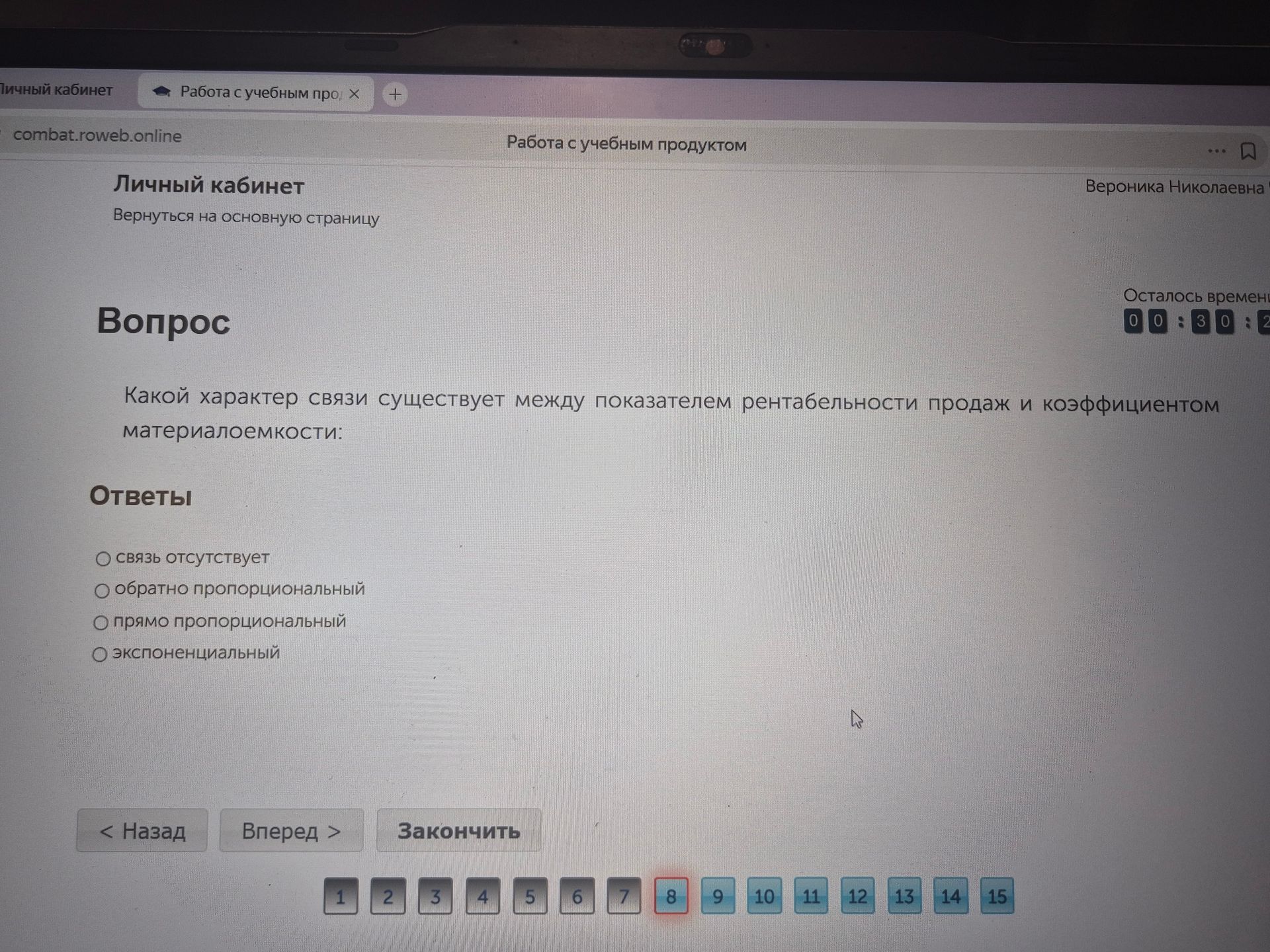Go forward with 'Вперед >' button
This screenshot has width=1270, height=952.
[291, 830]
